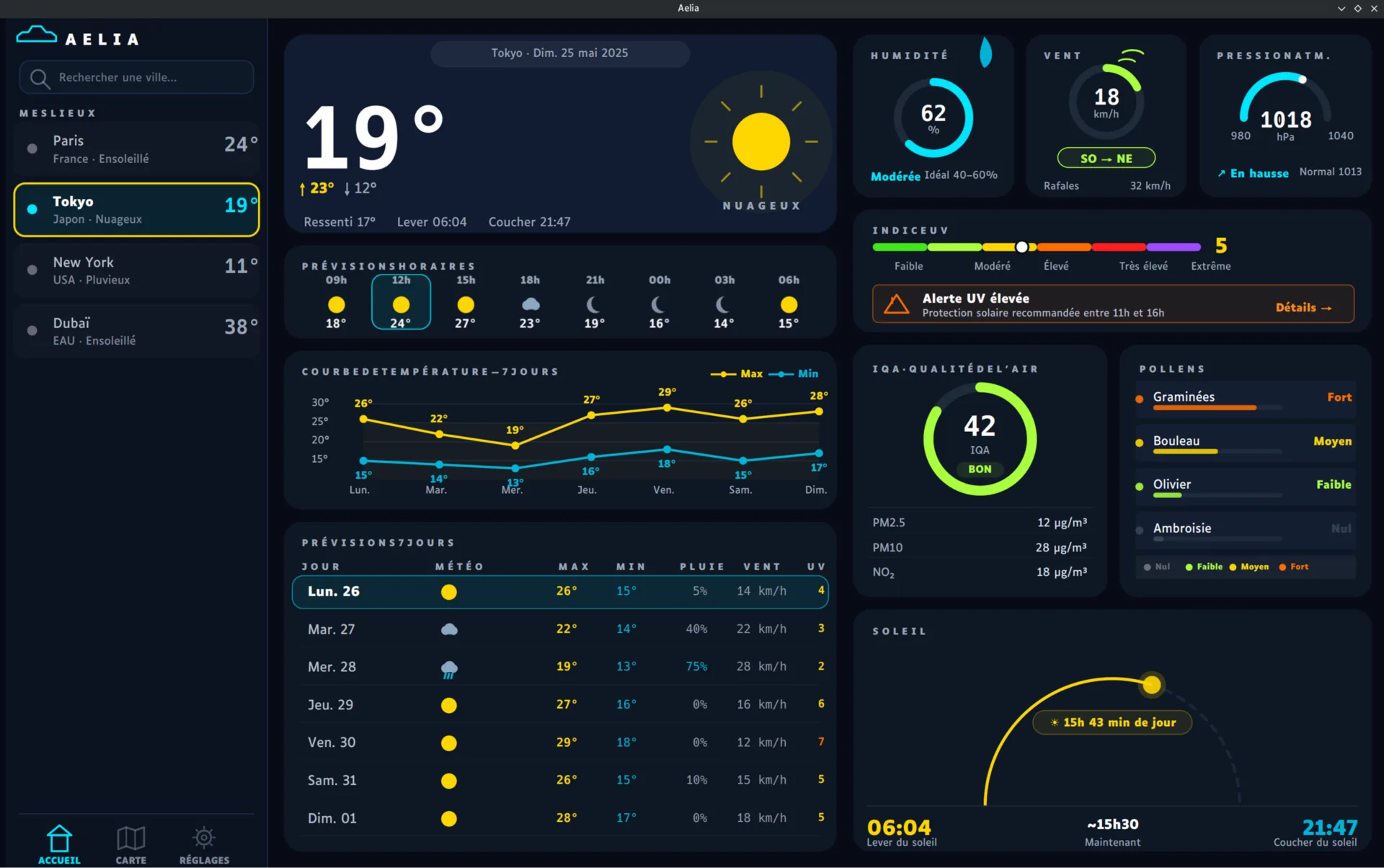Select New York in Mes Lieux
This screenshot has height=868, width=1384.
click(x=136, y=270)
